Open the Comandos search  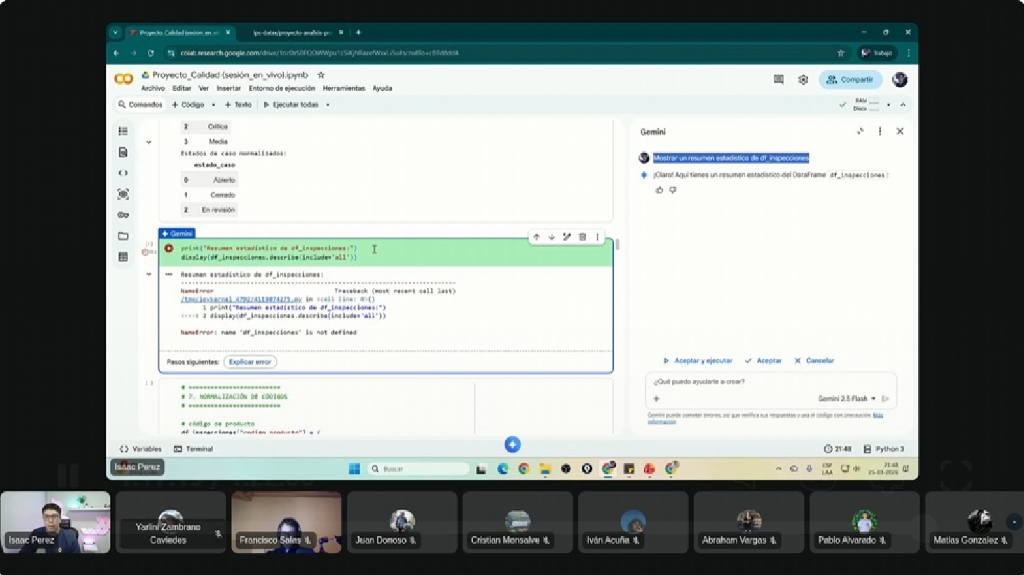coord(140,105)
